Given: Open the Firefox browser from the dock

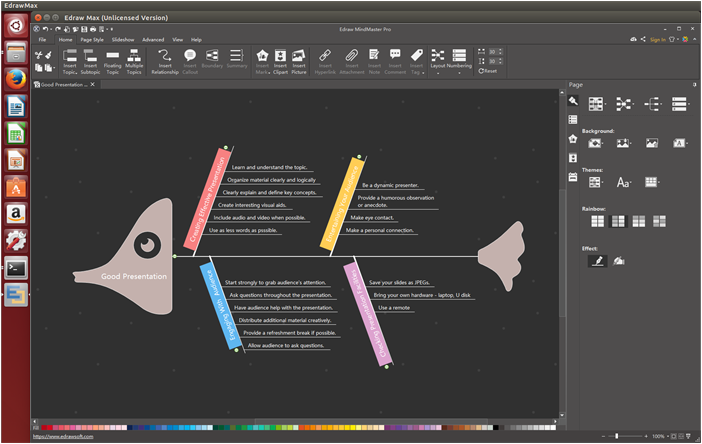Looking at the screenshot, I should click(x=16, y=79).
